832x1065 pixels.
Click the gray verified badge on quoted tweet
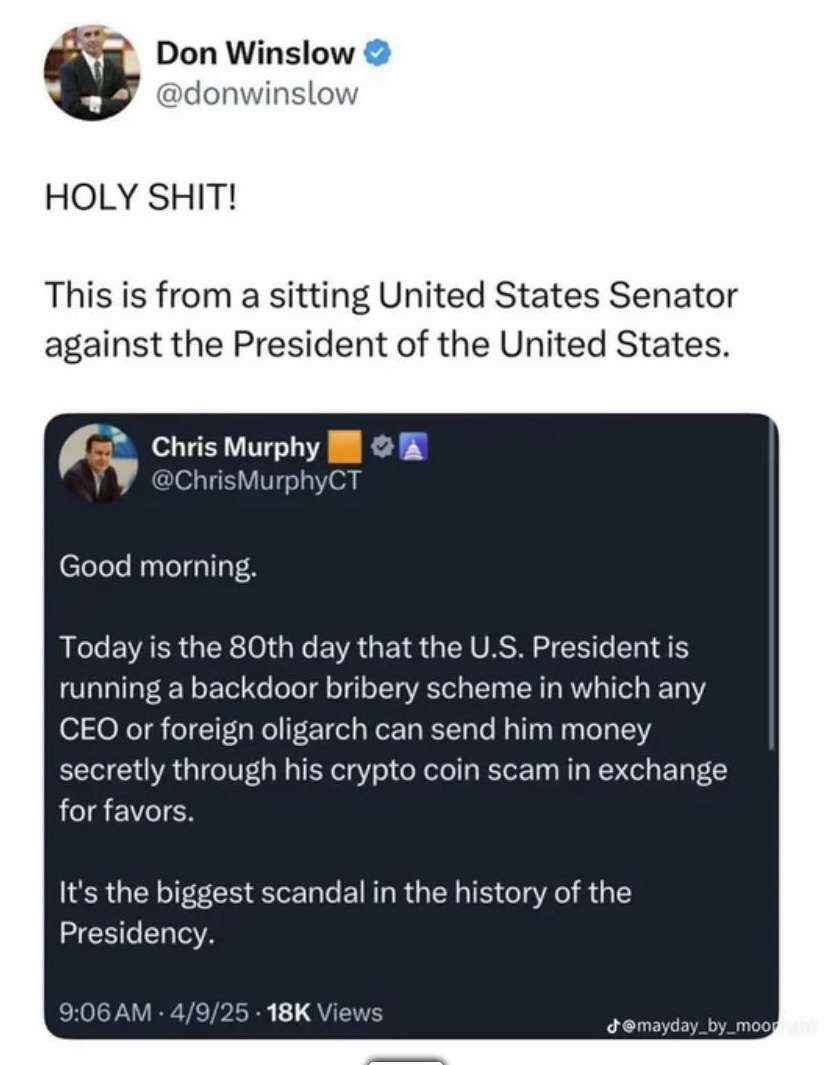381,447
